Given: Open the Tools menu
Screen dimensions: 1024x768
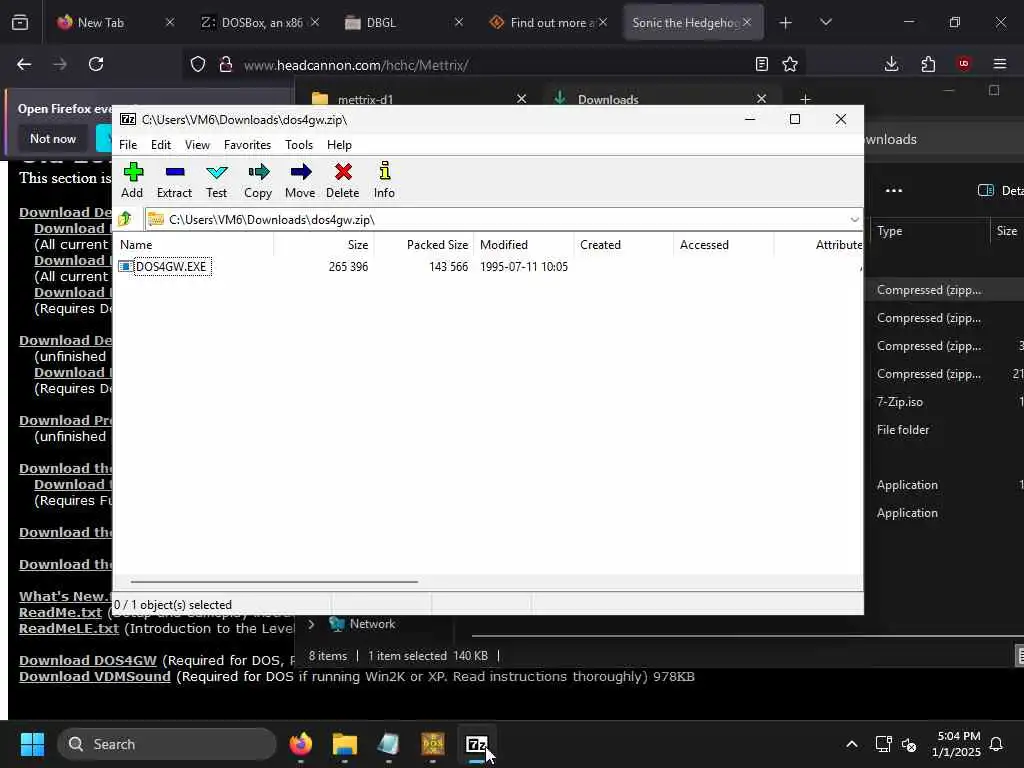Looking at the screenshot, I should point(298,145).
